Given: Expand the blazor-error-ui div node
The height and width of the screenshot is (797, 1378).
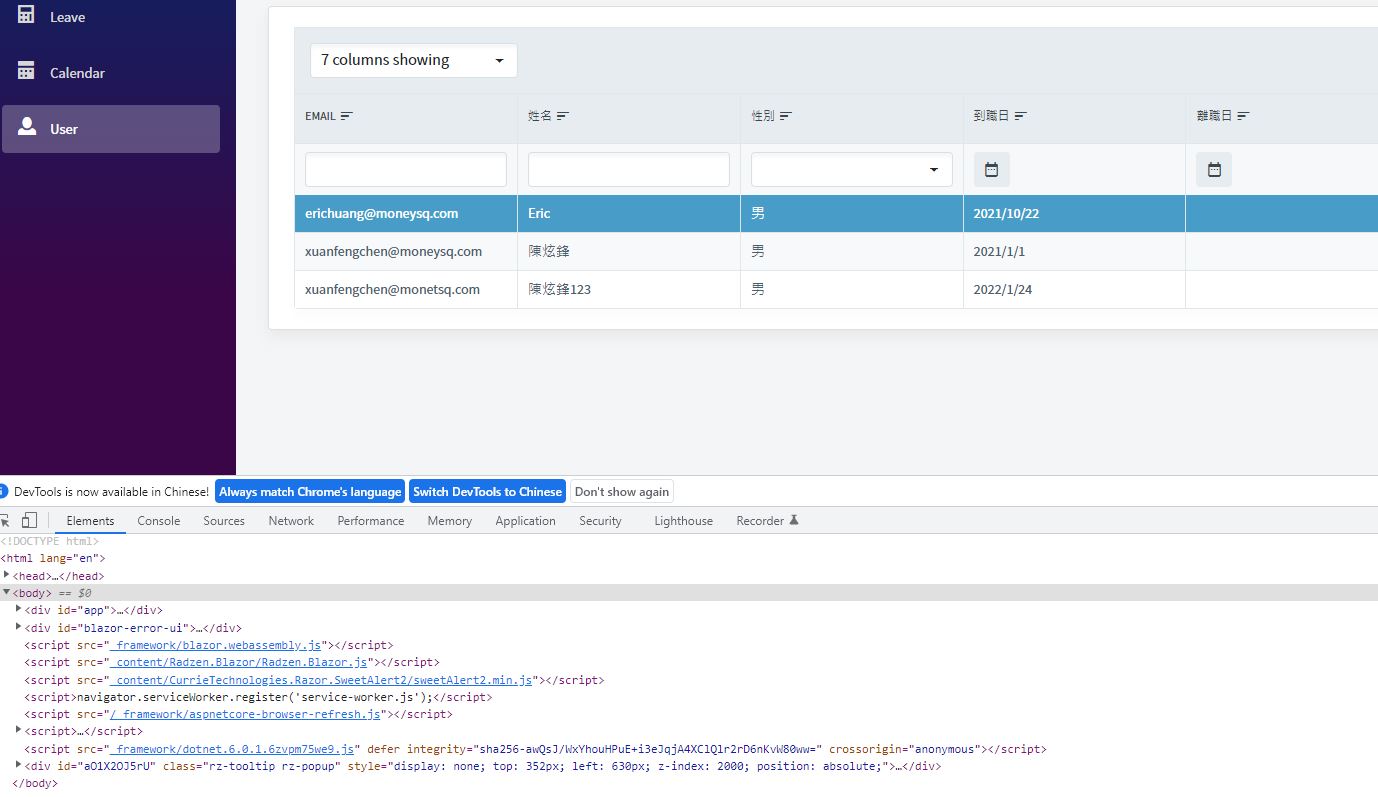Looking at the screenshot, I should (x=19, y=627).
